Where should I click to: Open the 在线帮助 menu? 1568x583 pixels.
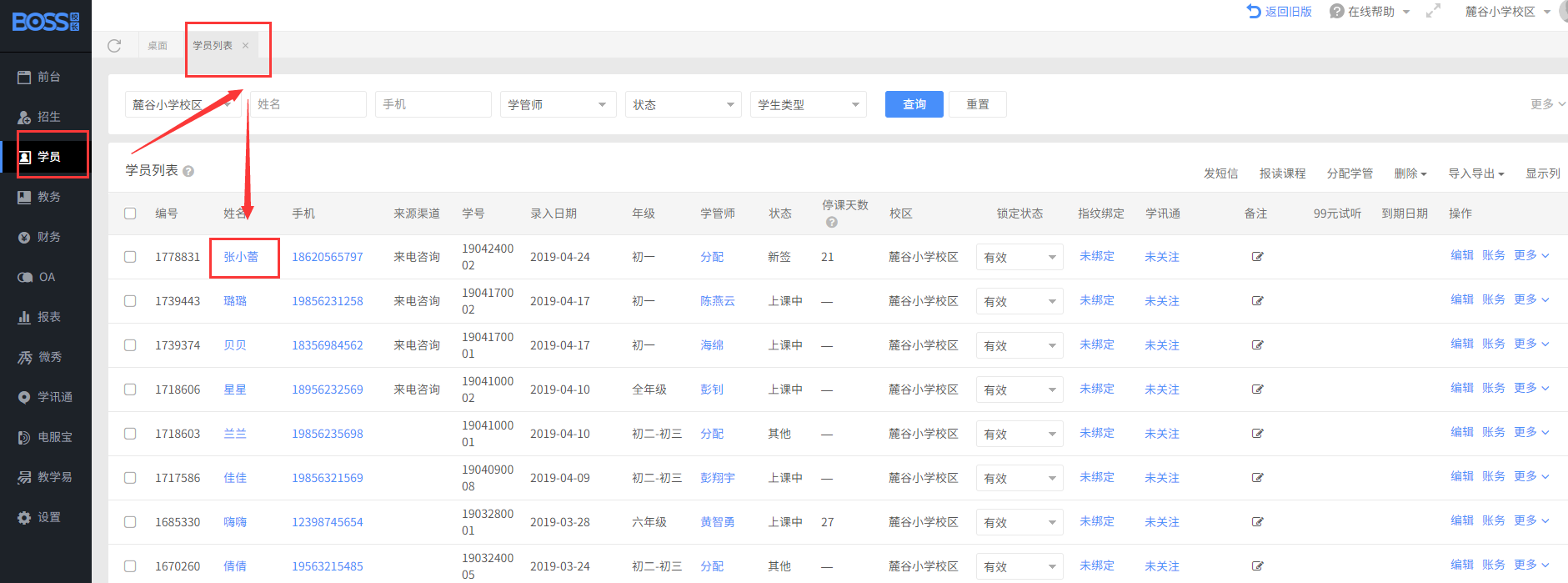click(x=1370, y=12)
